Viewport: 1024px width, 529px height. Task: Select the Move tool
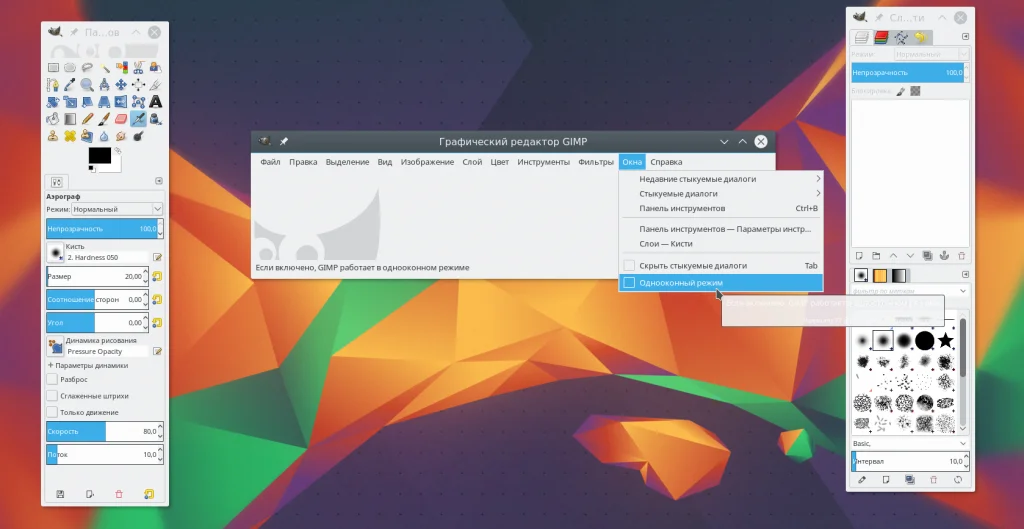tap(121, 85)
